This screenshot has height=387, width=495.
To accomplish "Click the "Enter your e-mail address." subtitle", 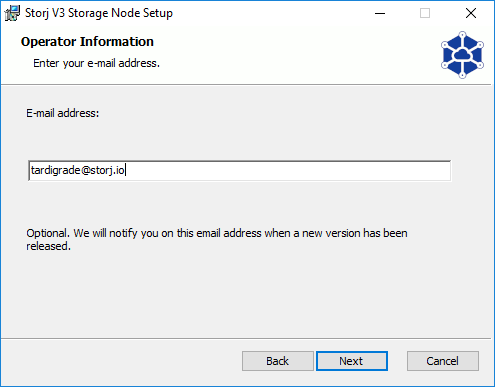I will (x=96, y=63).
